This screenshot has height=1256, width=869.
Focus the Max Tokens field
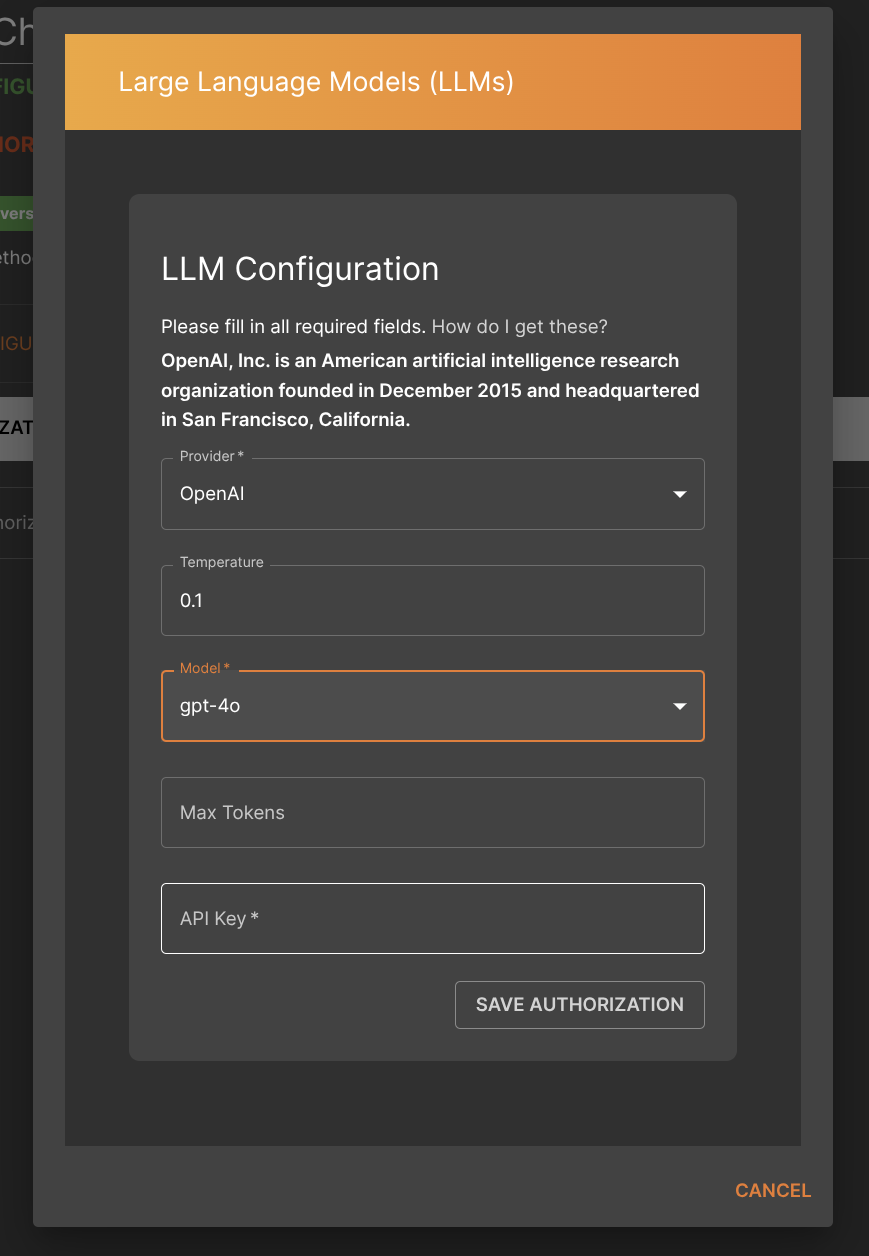[x=432, y=813]
